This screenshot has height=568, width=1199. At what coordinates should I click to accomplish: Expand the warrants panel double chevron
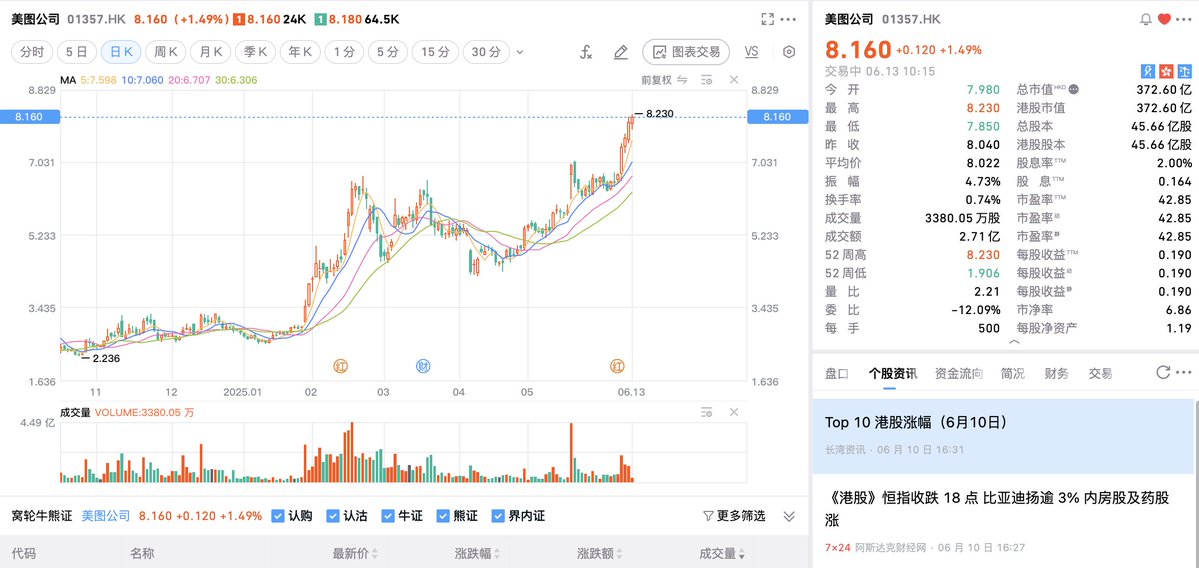(789, 517)
